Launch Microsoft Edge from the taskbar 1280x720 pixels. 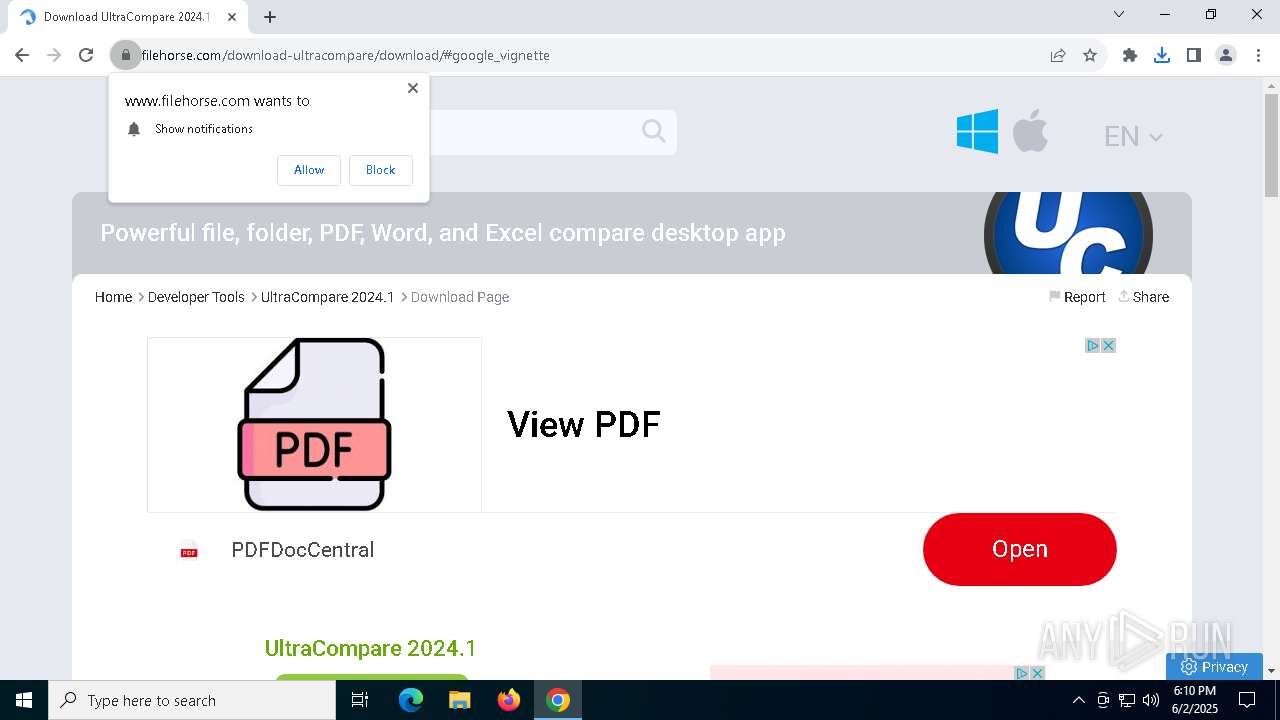tap(411, 700)
